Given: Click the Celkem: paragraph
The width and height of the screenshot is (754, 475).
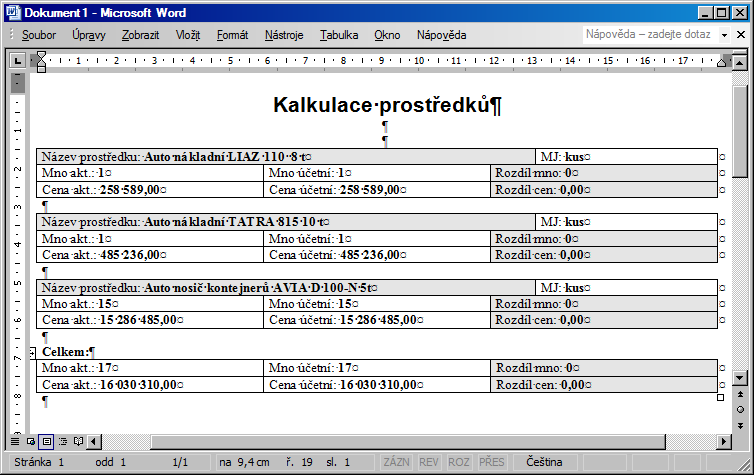Looking at the screenshot, I should point(68,352).
